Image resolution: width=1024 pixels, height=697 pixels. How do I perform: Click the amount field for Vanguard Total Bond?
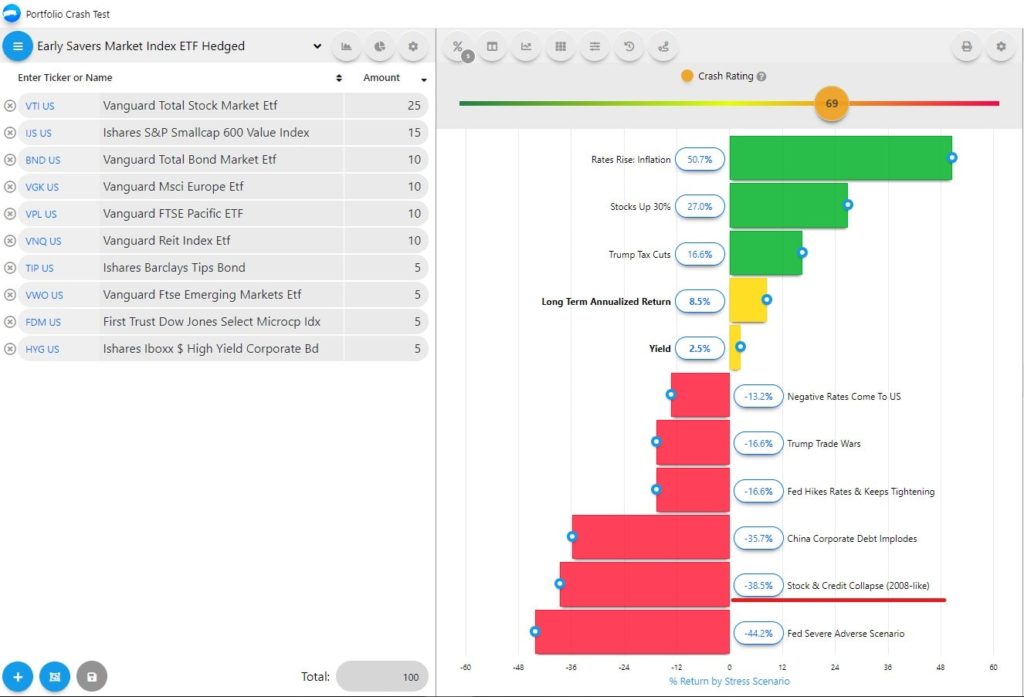pyautogui.click(x=385, y=160)
